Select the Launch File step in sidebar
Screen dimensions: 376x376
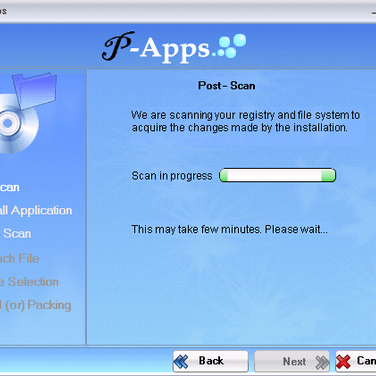coord(19,258)
